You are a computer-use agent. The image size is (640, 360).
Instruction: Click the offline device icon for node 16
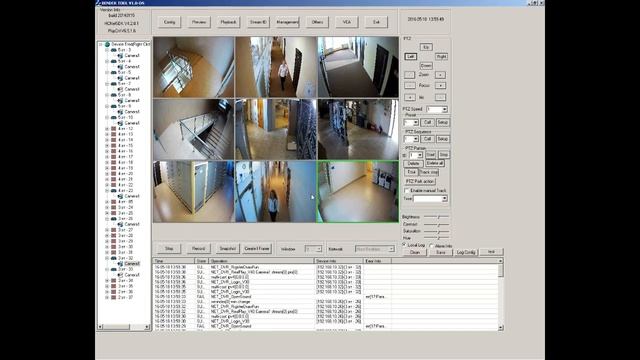[114, 151]
